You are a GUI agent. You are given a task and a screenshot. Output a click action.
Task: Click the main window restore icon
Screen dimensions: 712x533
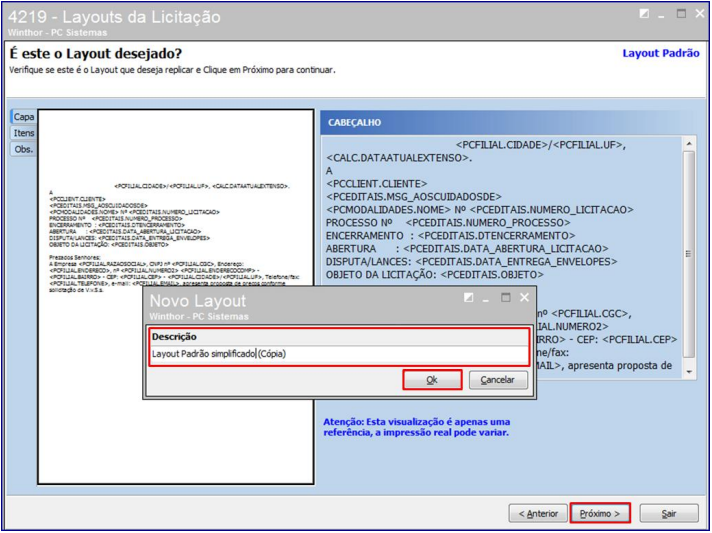pyautogui.click(x=644, y=14)
